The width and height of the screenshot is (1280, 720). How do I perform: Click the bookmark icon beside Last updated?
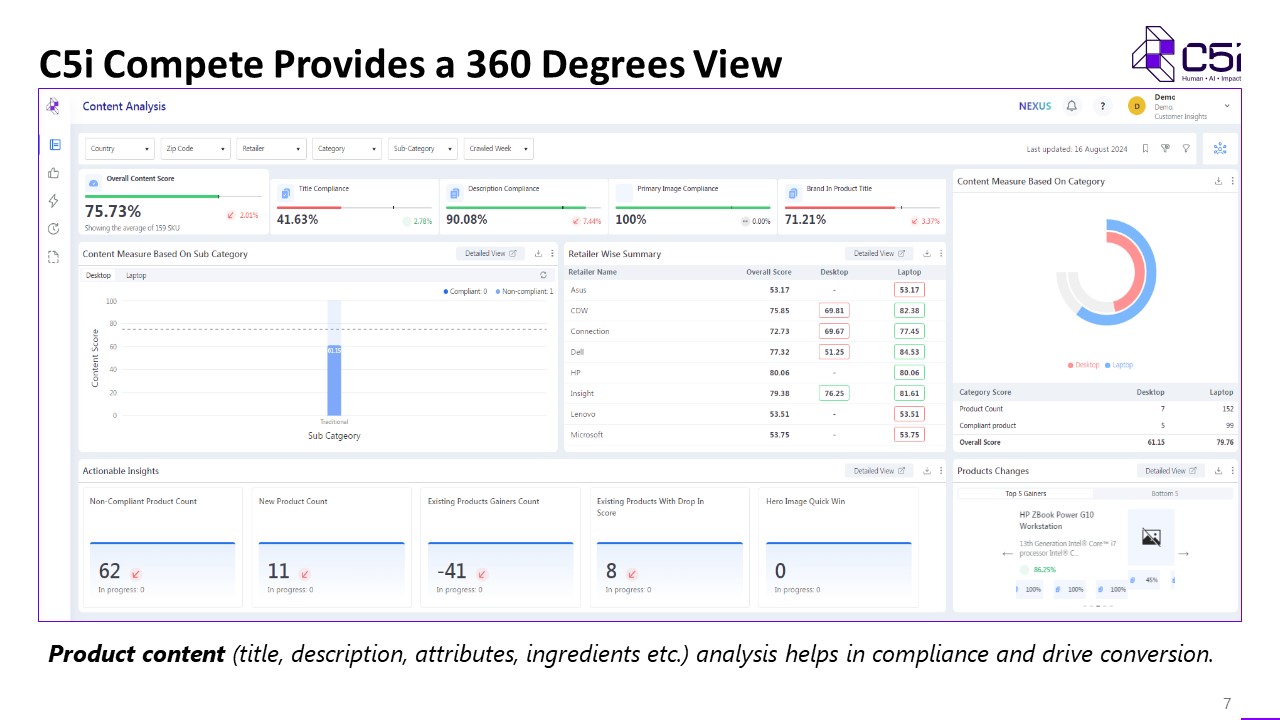click(x=1145, y=148)
